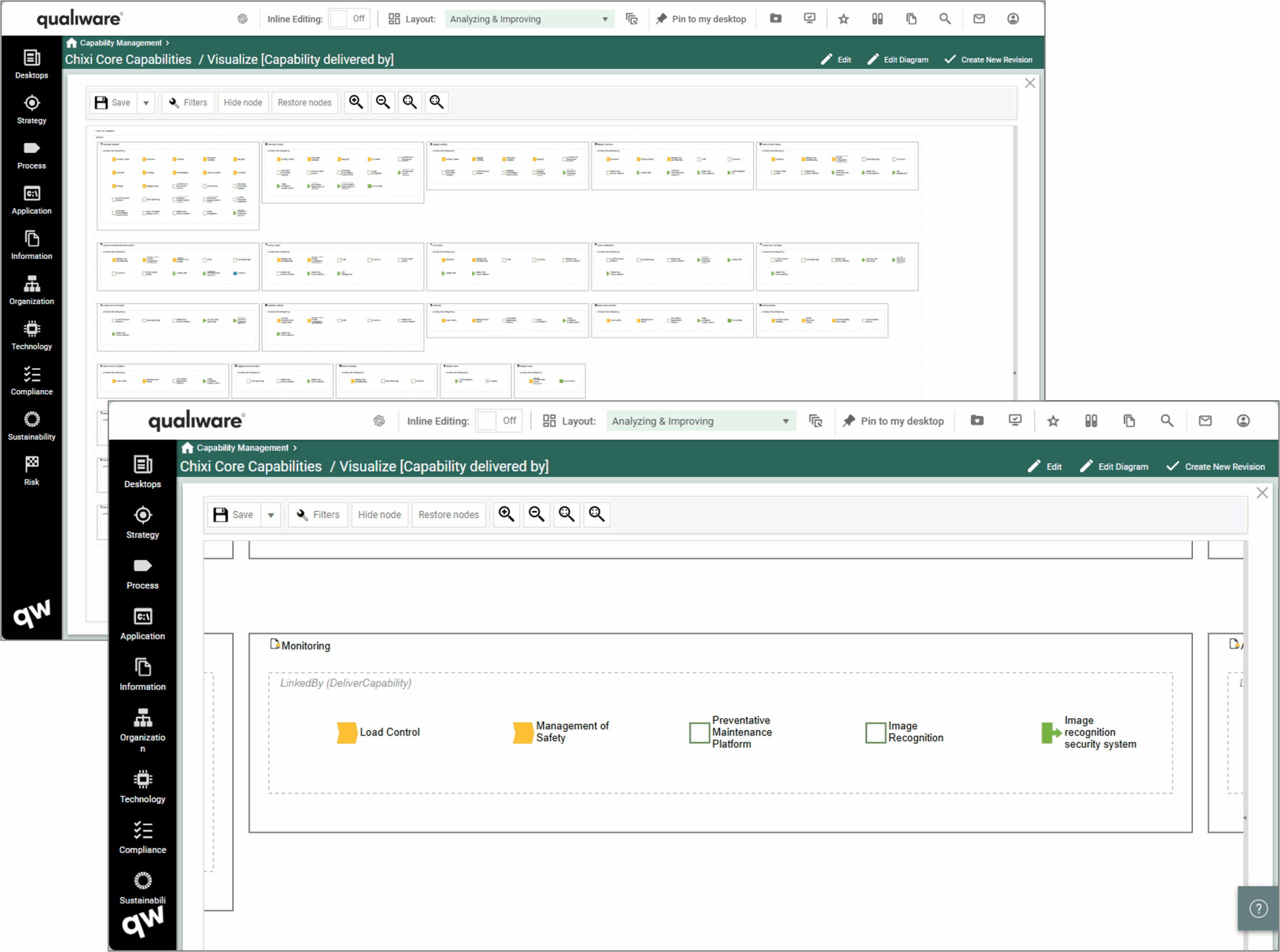1280x952 pixels.
Task: Click Edit Diagram in front window
Action: point(1114,466)
